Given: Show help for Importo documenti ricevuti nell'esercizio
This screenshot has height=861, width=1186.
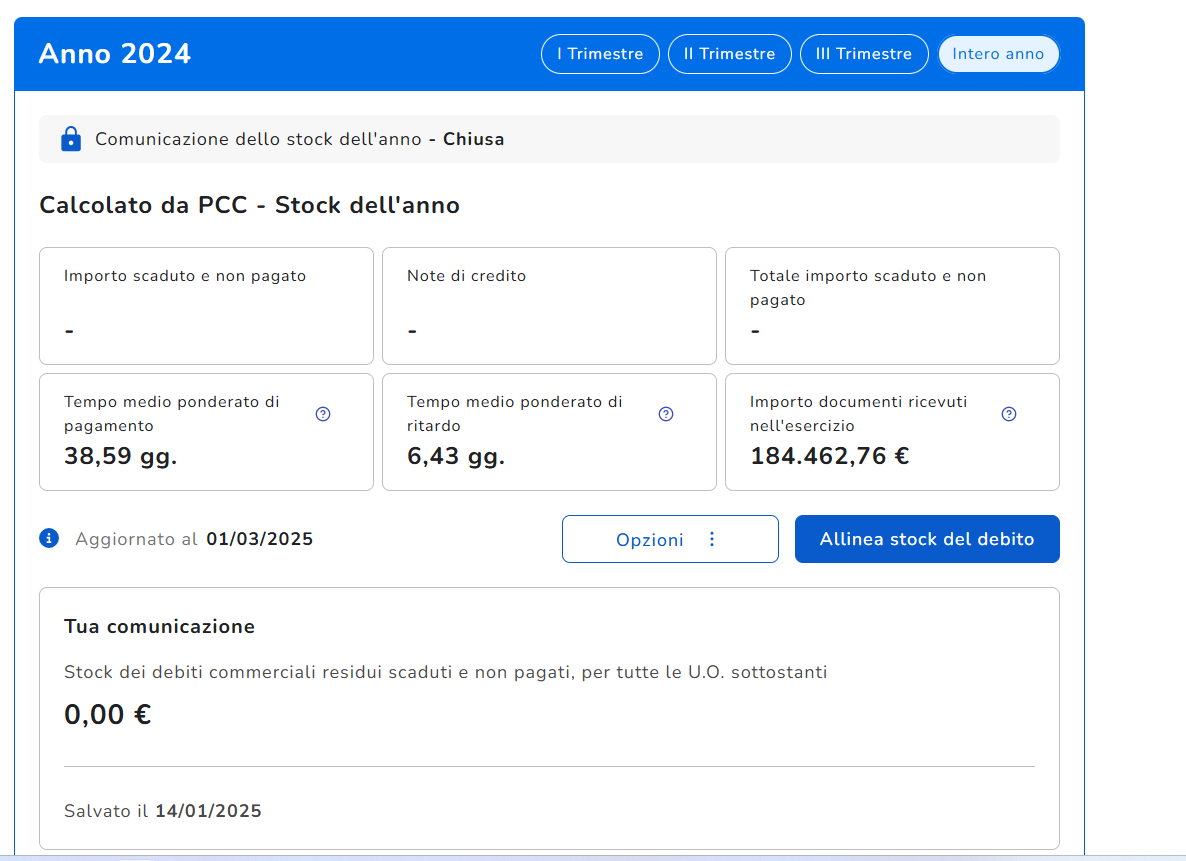Looking at the screenshot, I should pyautogui.click(x=1009, y=414).
